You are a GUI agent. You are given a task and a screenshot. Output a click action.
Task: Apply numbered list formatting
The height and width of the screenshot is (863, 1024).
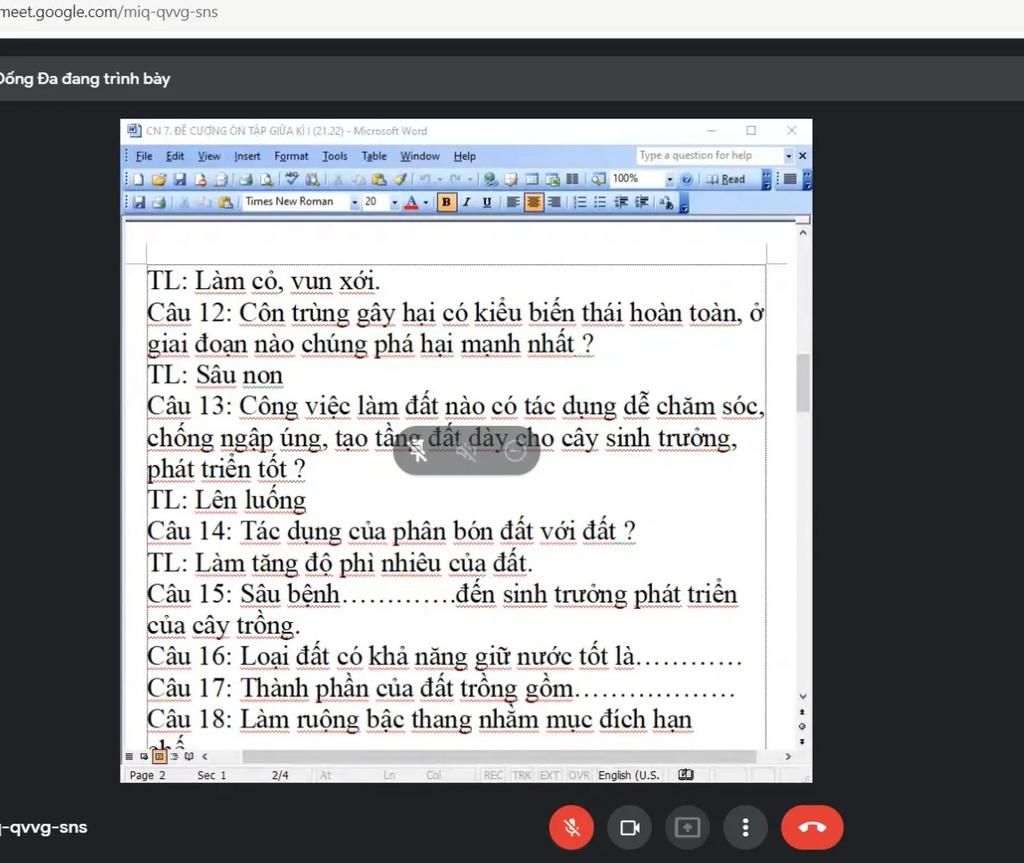(580, 202)
